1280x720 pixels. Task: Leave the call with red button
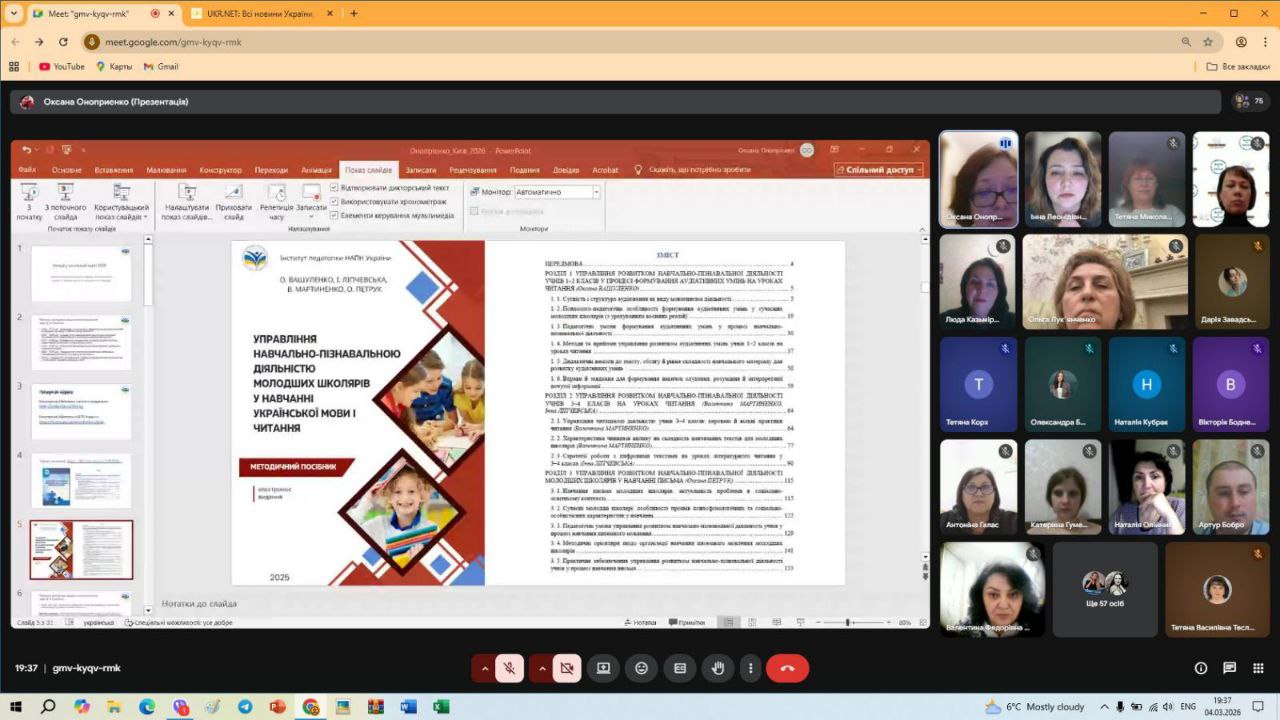(x=787, y=668)
